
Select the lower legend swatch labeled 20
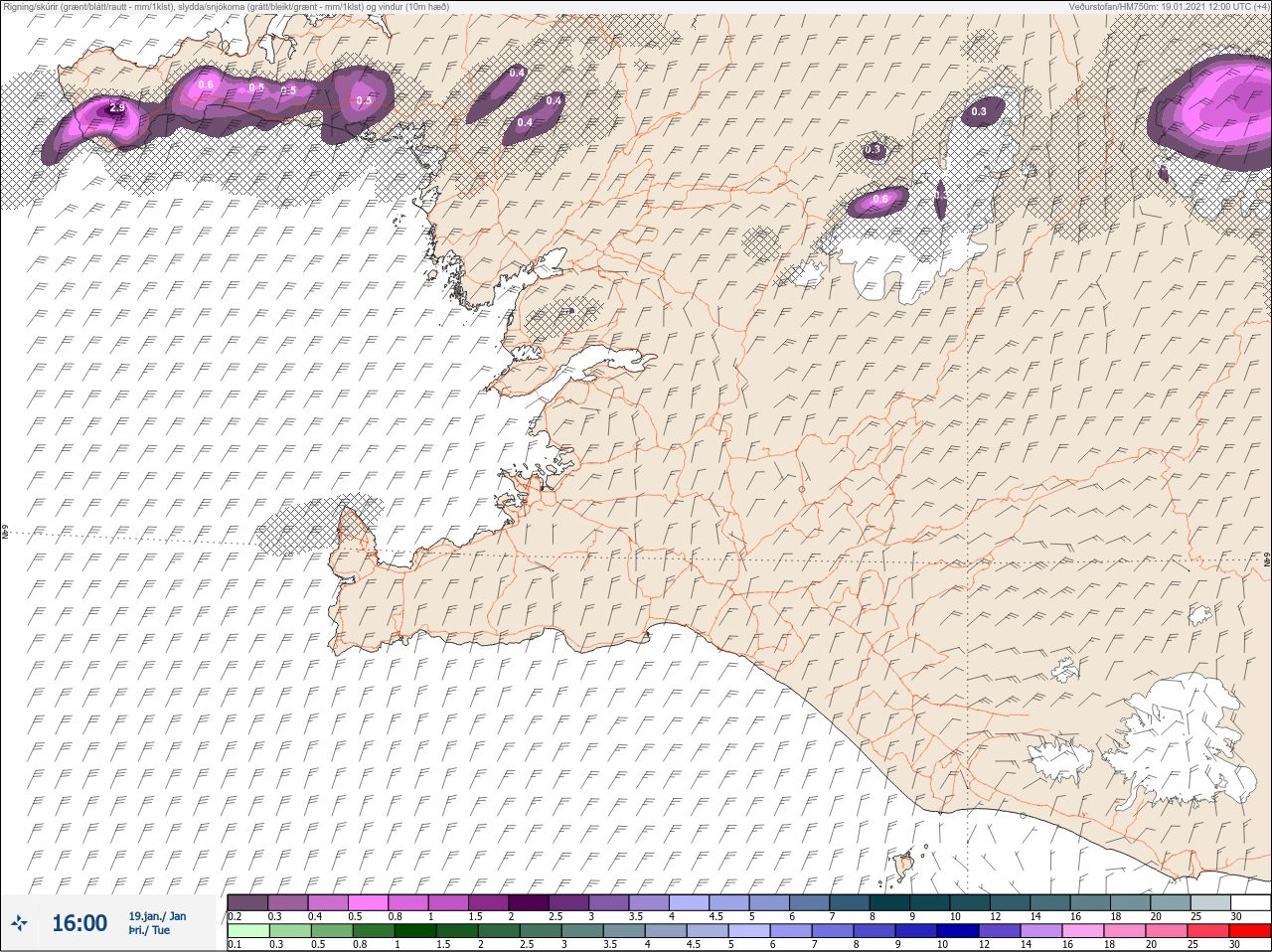click(1166, 931)
